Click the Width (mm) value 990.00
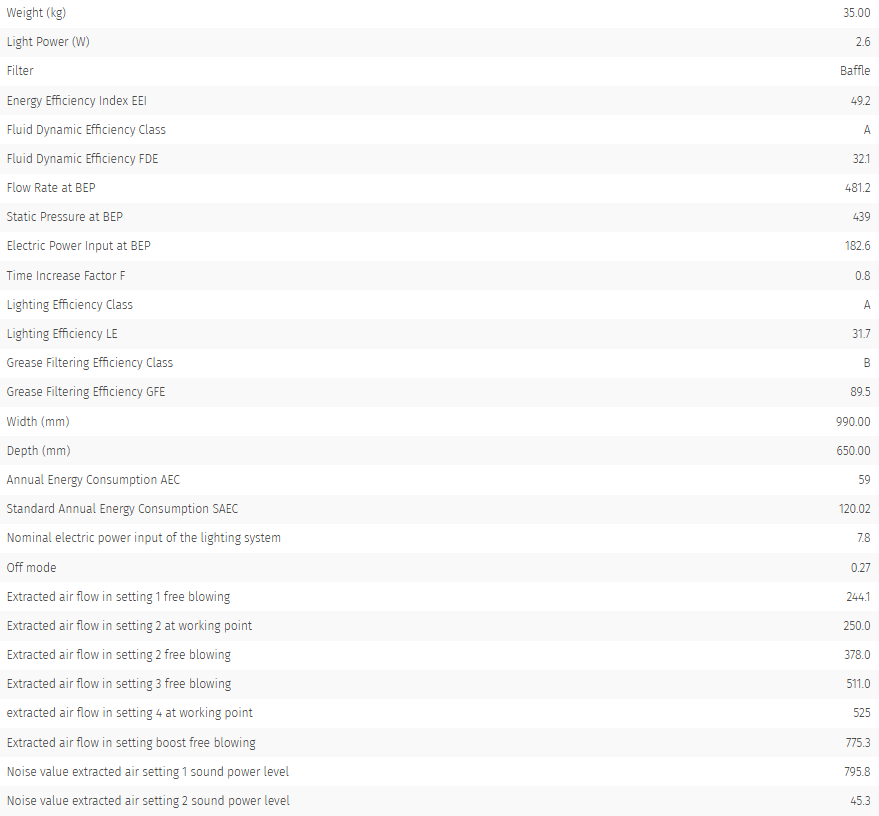Screen dimensions: 879x816 click(x=853, y=421)
